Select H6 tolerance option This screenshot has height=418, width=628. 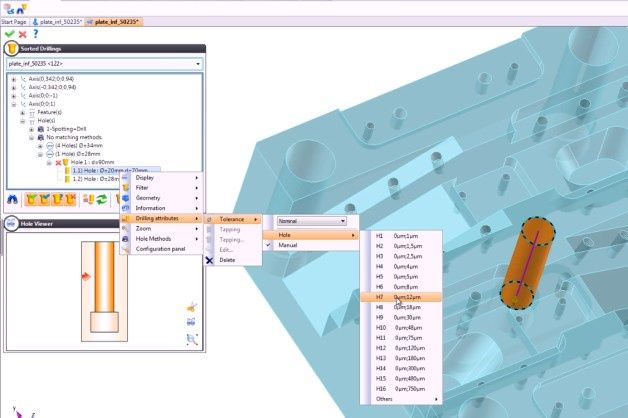[x=401, y=287]
